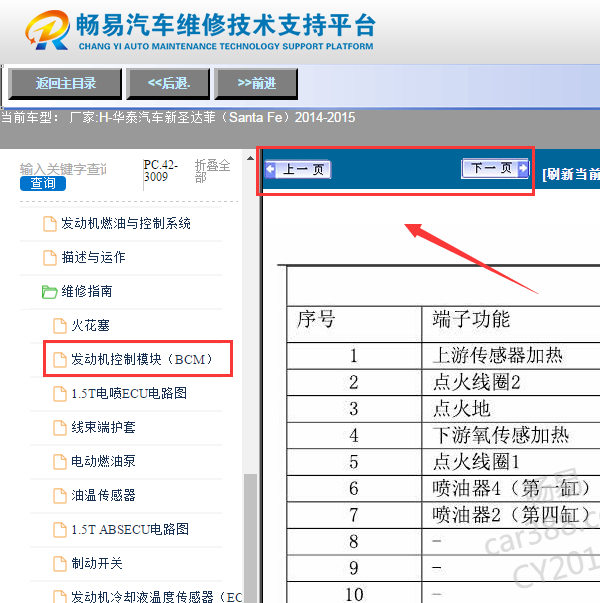Open the 上一页 previous page button

click(x=298, y=170)
